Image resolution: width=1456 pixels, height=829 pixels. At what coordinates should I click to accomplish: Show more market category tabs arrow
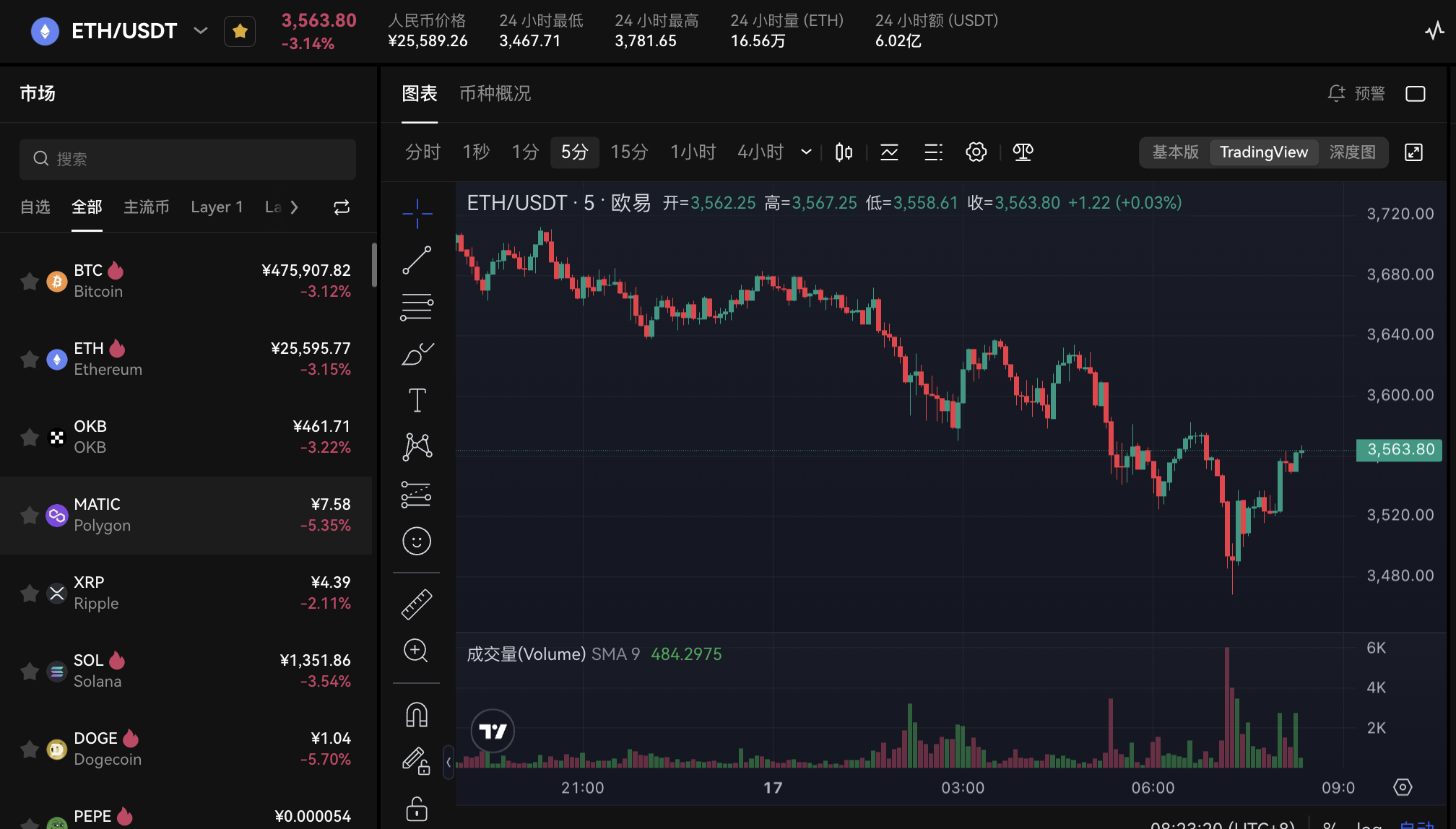(x=294, y=207)
